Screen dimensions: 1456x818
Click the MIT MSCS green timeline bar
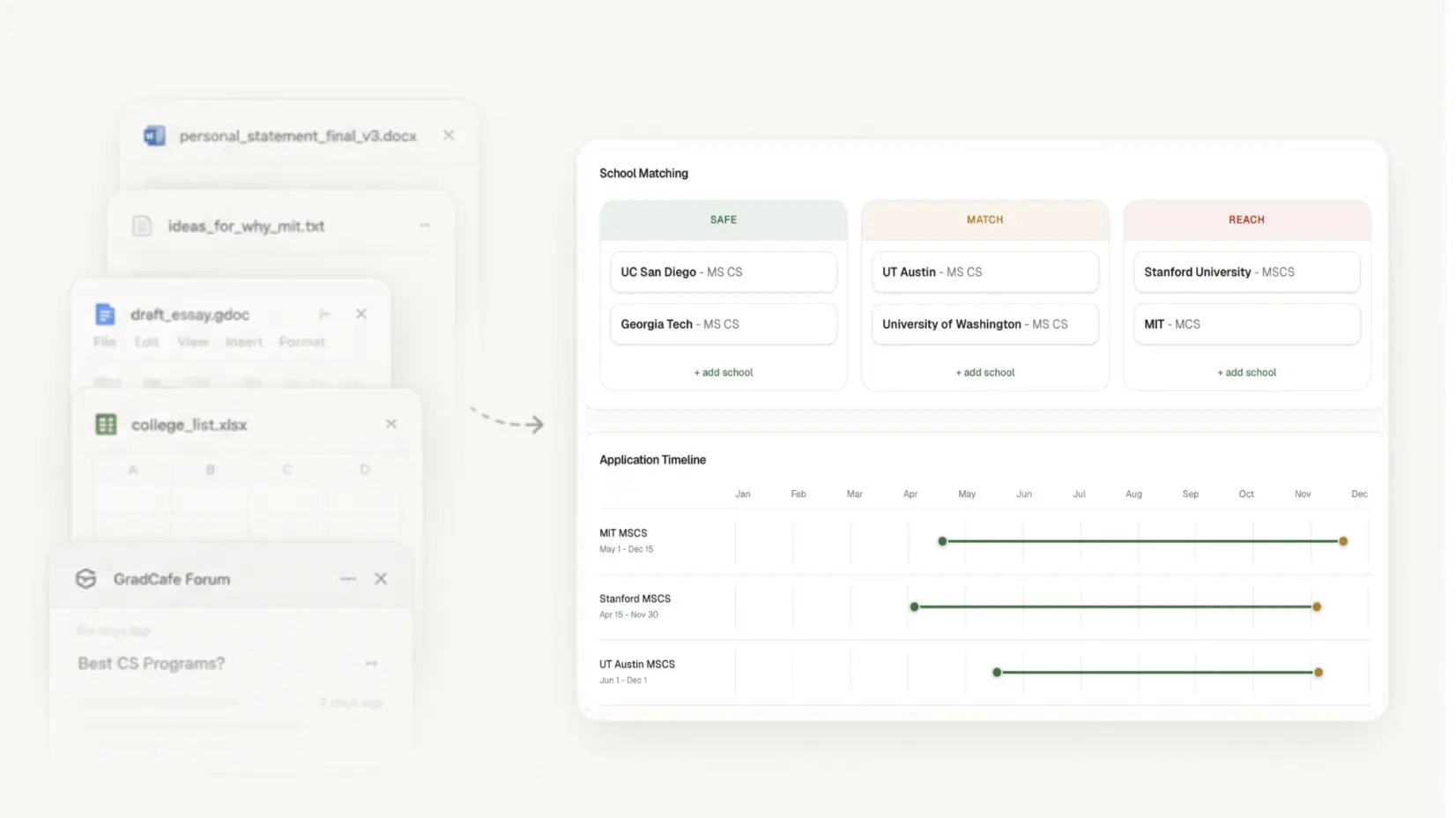coord(1142,541)
